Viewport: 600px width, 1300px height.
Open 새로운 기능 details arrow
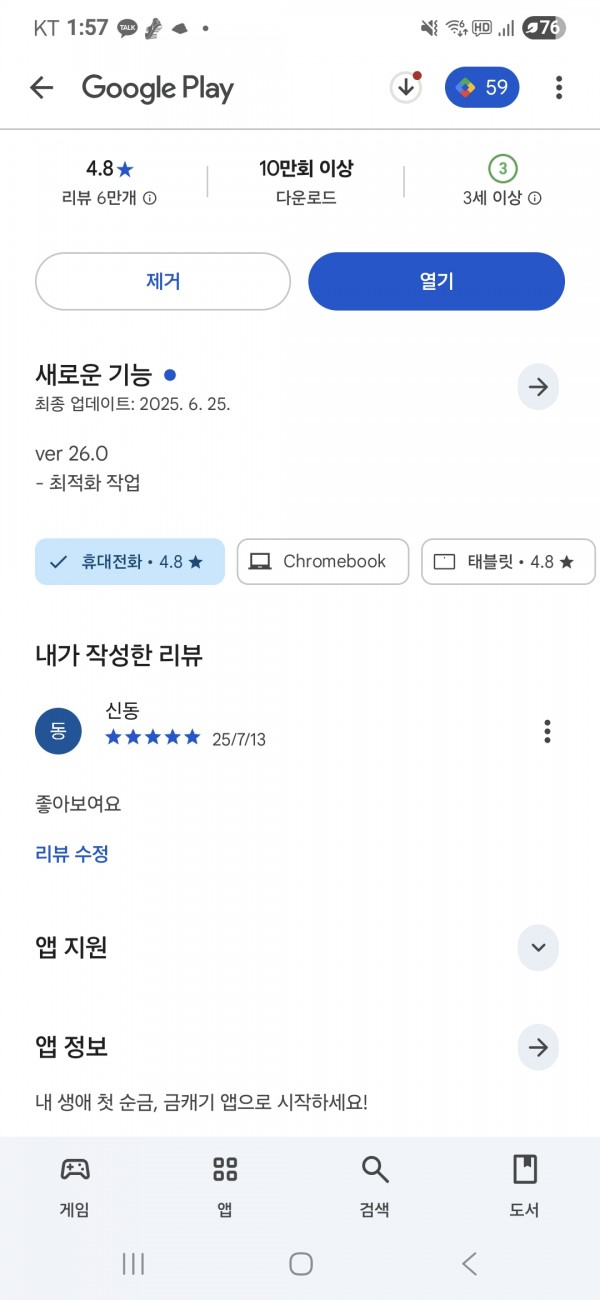538,387
